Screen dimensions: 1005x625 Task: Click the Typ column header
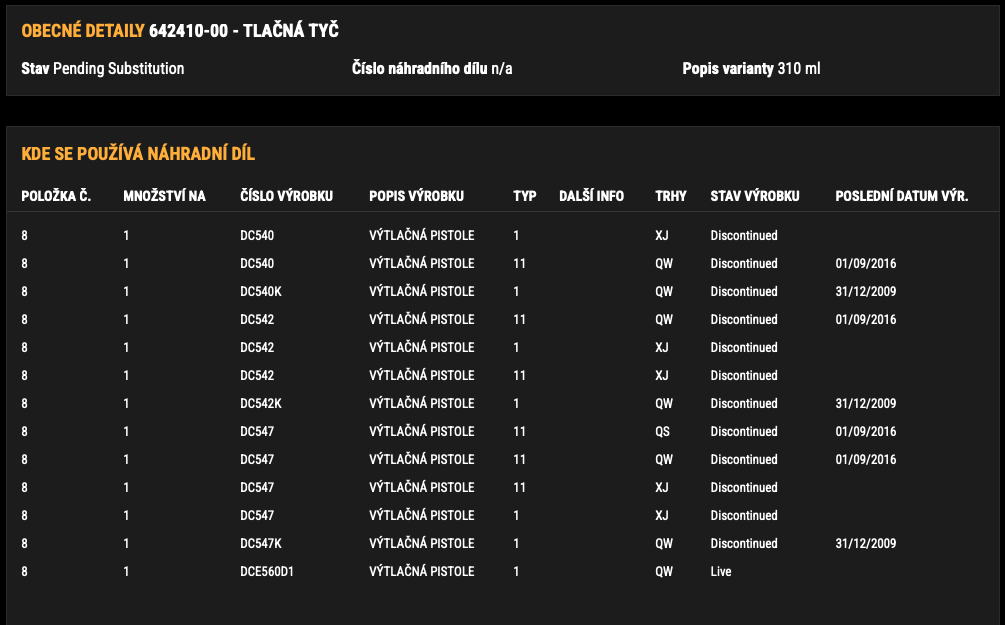pos(524,196)
